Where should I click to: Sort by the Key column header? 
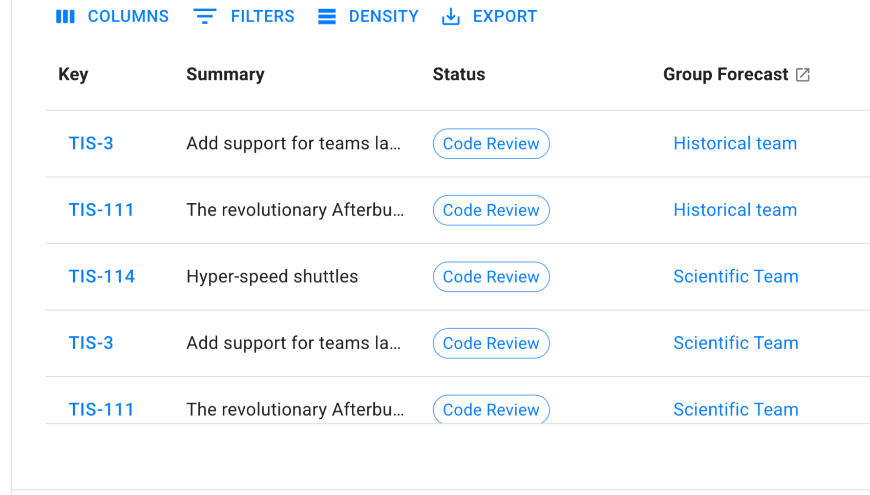tap(73, 75)
